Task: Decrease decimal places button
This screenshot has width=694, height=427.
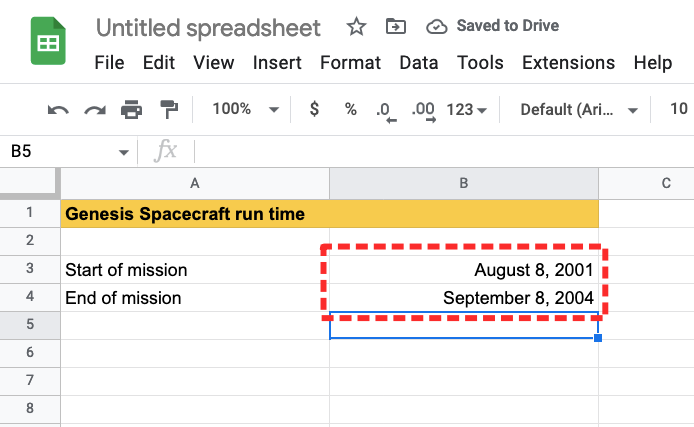Action: click(383, 110)
